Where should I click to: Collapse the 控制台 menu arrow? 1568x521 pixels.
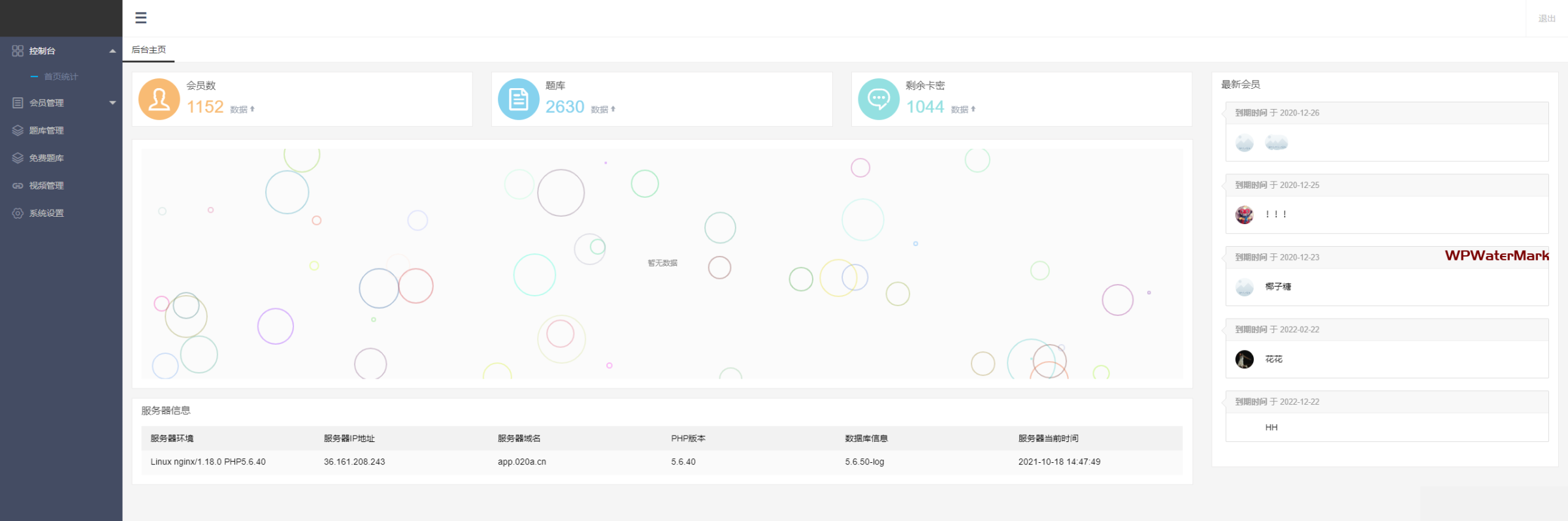point(112,51)
